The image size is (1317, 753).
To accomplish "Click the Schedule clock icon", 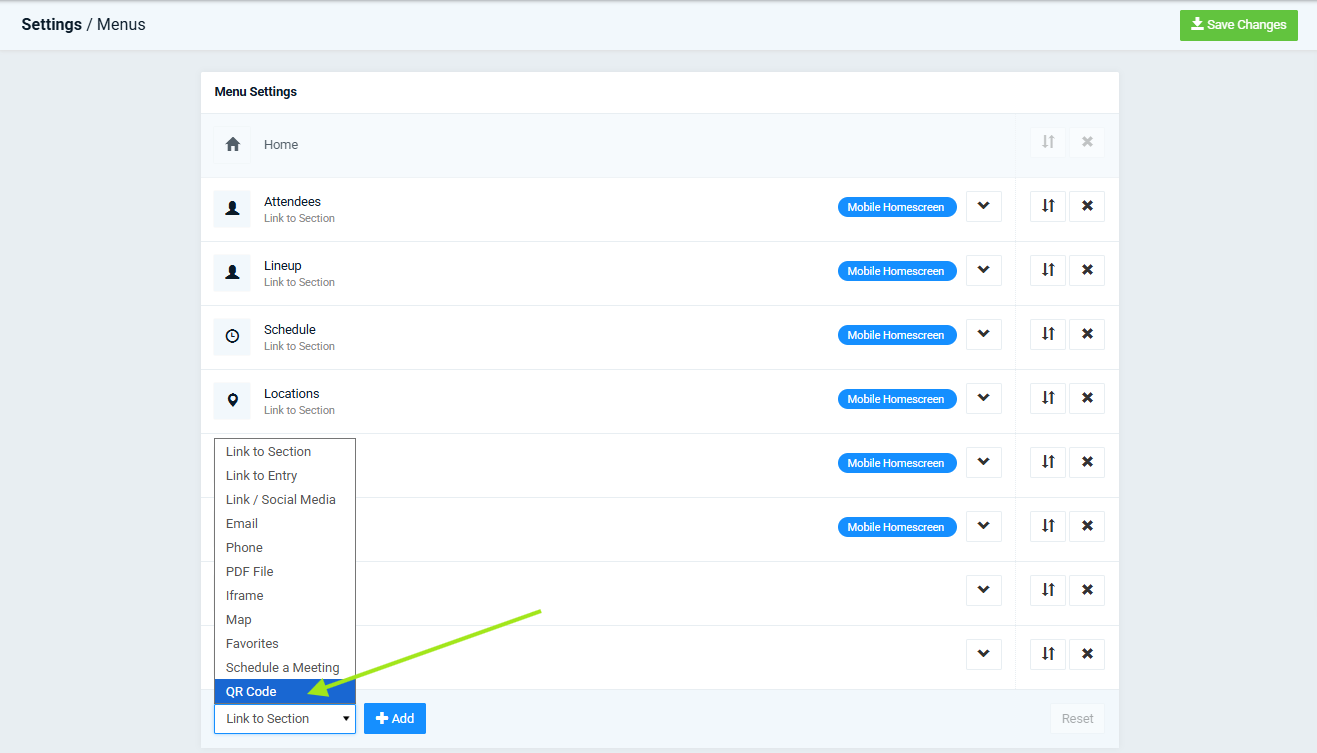I will 233,337.
